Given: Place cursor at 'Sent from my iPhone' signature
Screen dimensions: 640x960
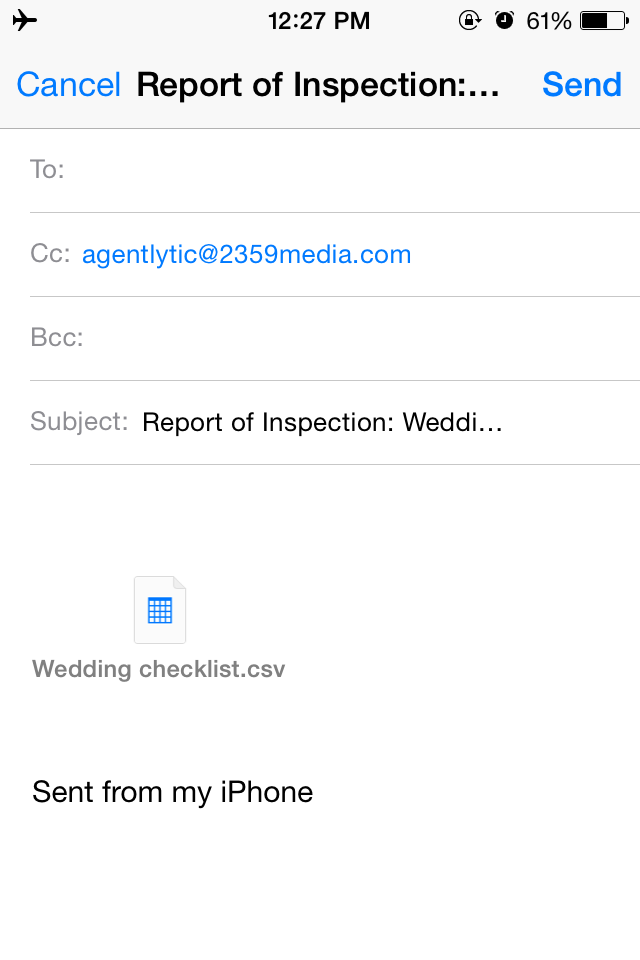Looking at the screenshot, I should tap(173, 792).
